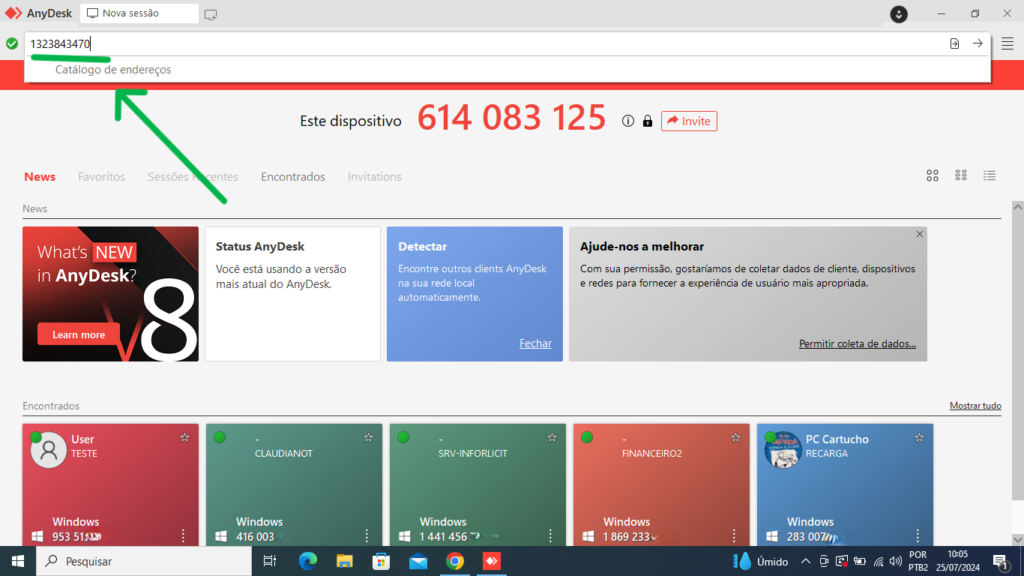
Task: Open Google Chrome from the taskbar
Action: 455,561
